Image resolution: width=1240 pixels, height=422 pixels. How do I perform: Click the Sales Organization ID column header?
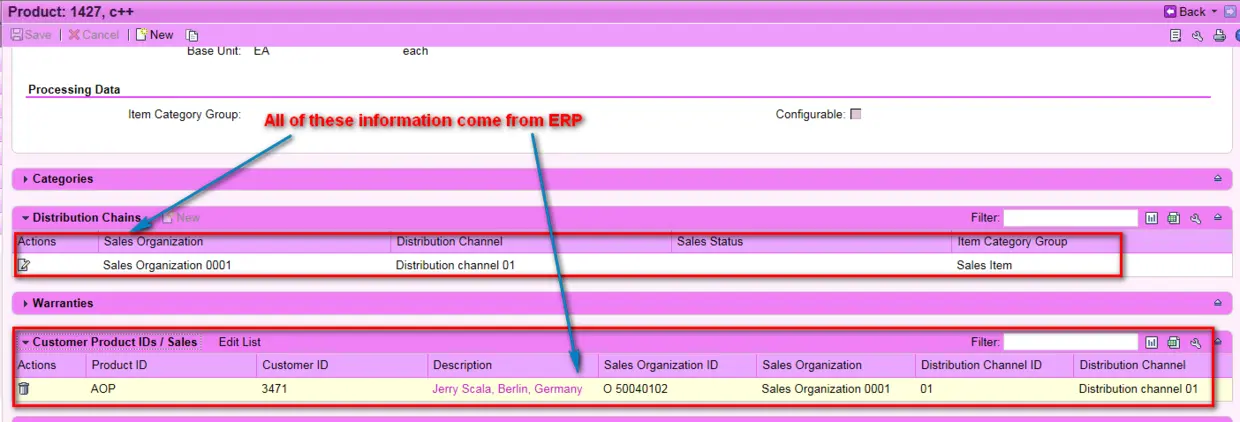(x=661, y=365)
